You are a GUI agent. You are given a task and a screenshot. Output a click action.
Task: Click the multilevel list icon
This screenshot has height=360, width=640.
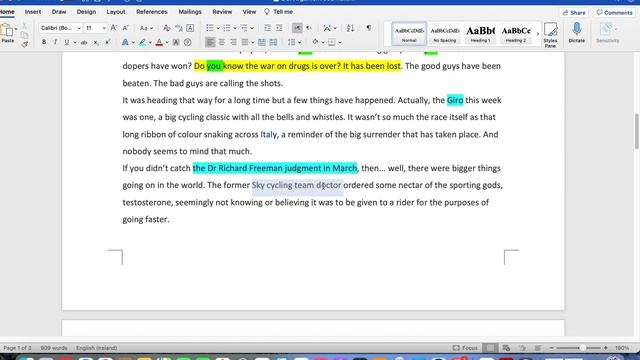[244, 28]
